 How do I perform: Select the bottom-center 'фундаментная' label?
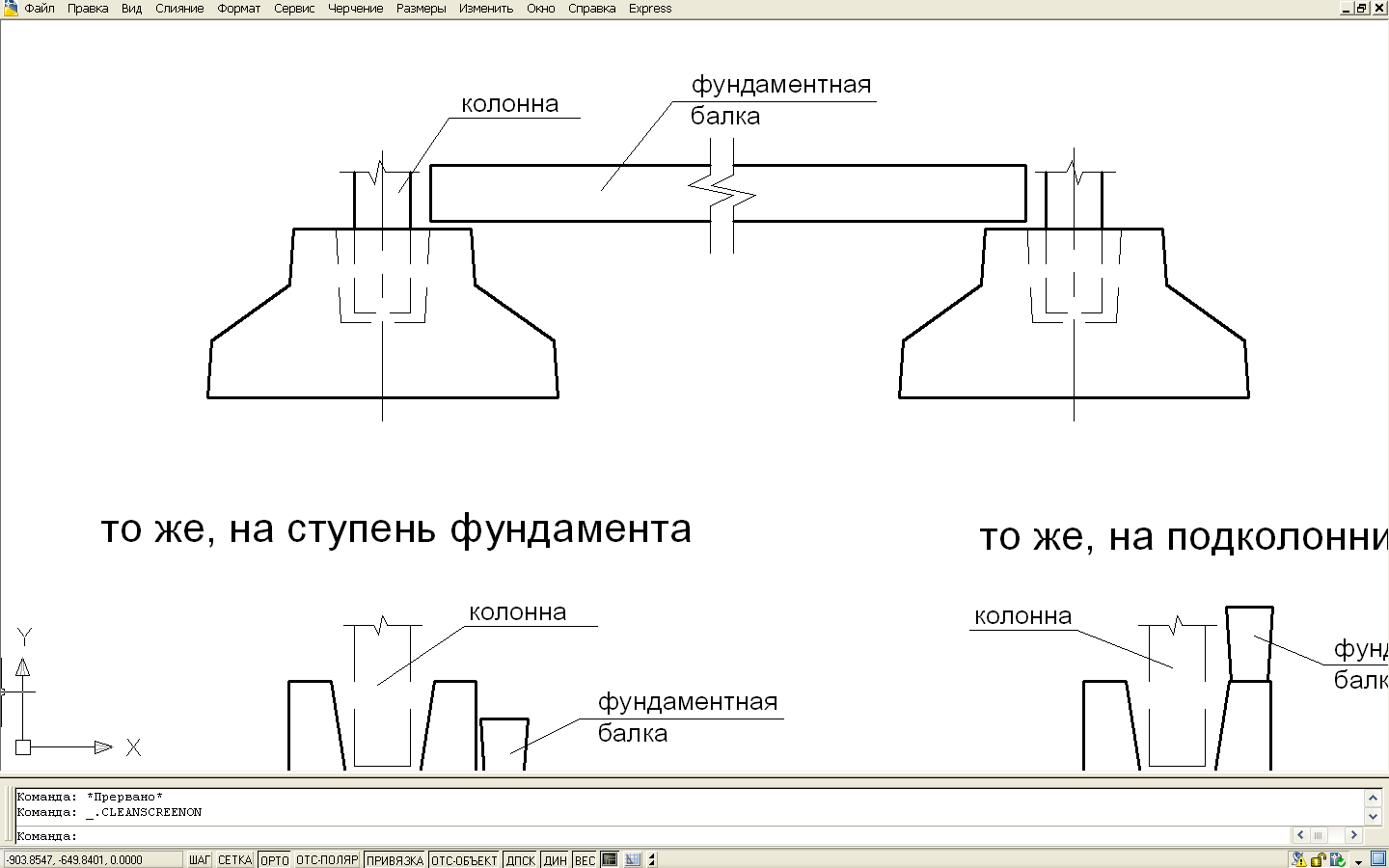(x=687, y=702)
